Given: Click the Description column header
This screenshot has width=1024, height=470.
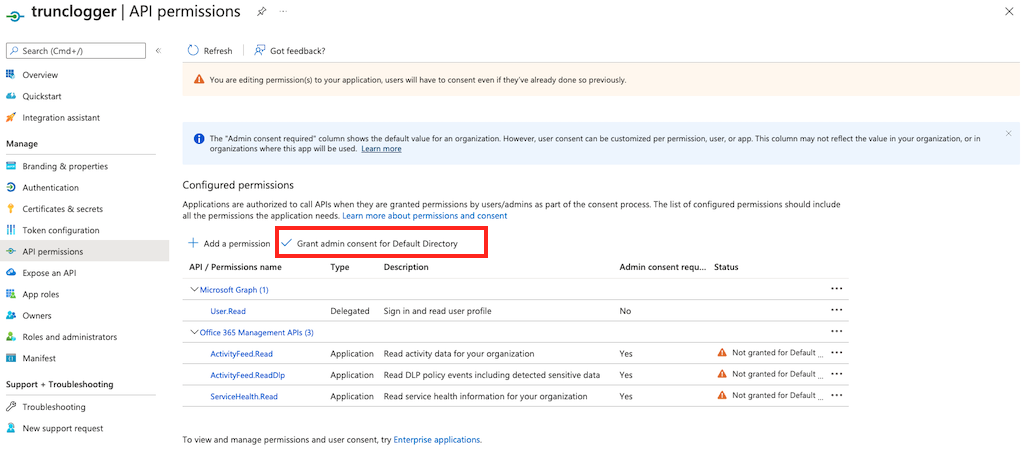Looking at the screenshot, I should tap(406, 267).
